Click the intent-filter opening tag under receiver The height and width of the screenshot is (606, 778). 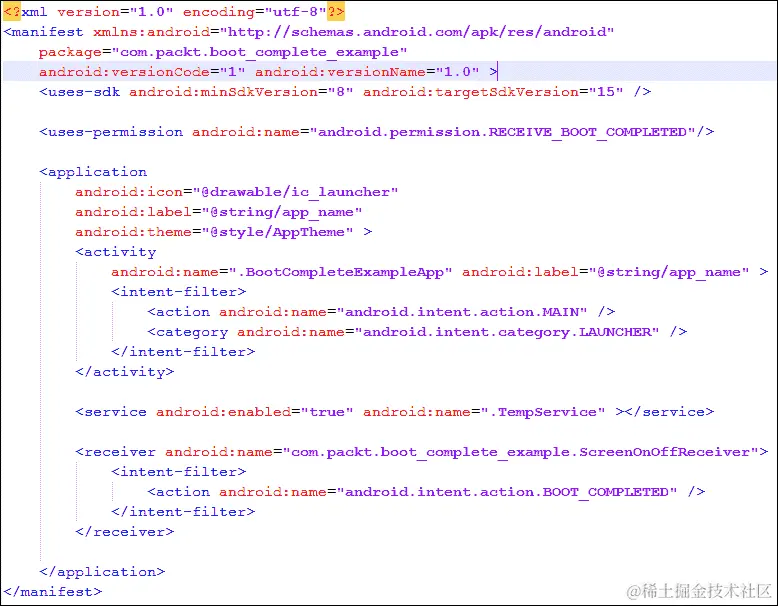[179, 472]
